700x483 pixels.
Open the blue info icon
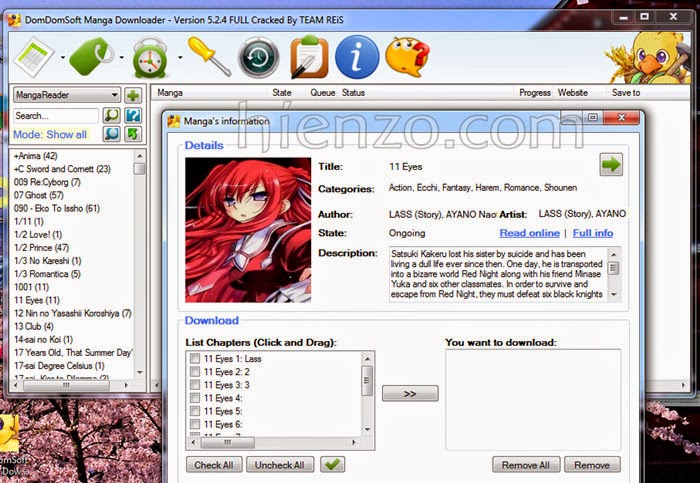pos(357,57)
